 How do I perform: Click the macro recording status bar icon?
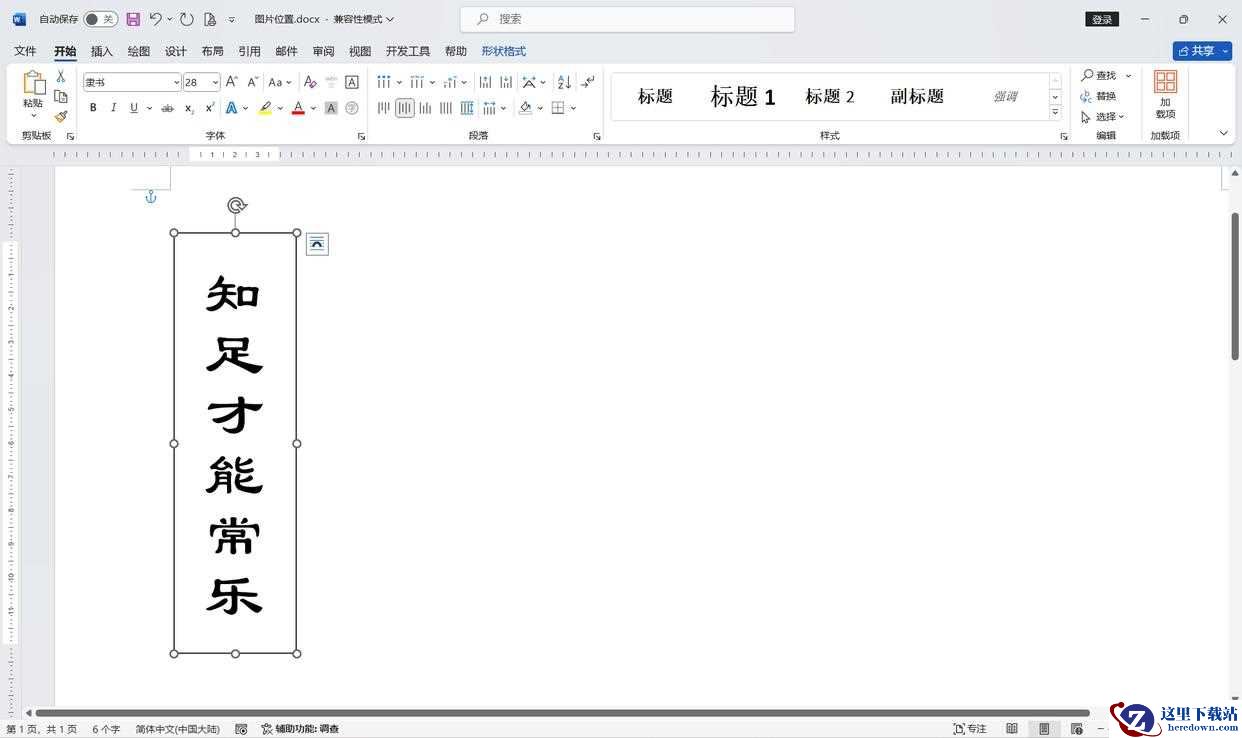[x=241, y=729]
